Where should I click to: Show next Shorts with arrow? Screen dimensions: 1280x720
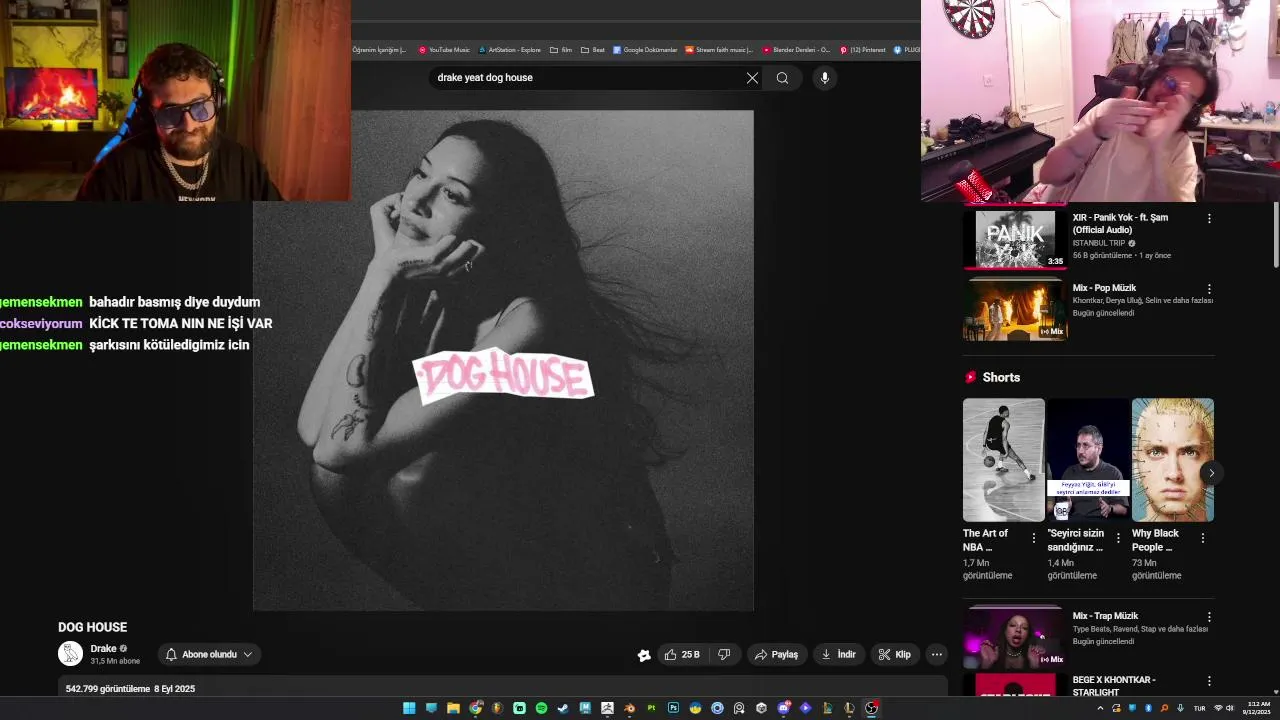(x=1211, y=473)
